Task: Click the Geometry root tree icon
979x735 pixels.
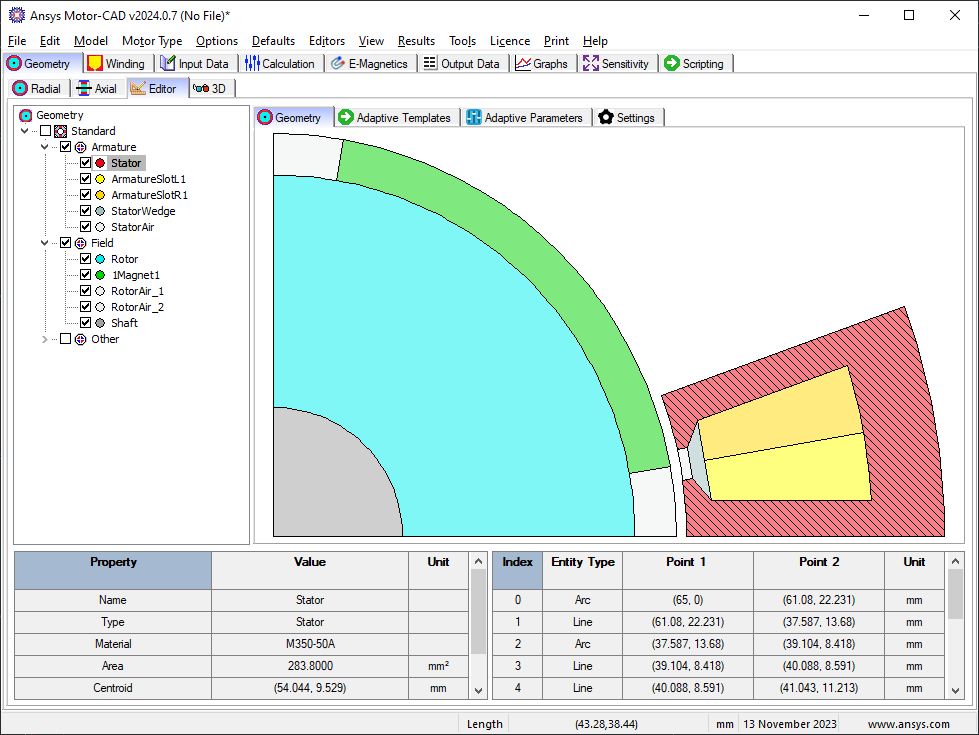Action: point(26,116)
